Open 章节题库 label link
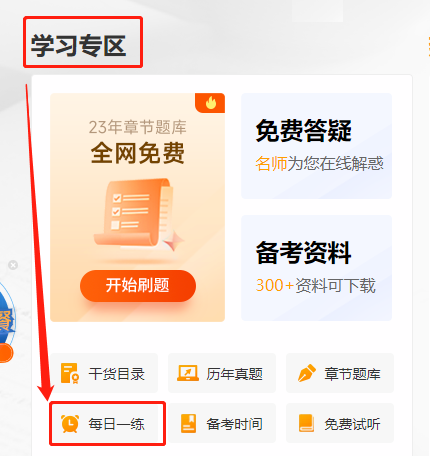The height and width of the screenshot is (456, 430). pos(352,374)
